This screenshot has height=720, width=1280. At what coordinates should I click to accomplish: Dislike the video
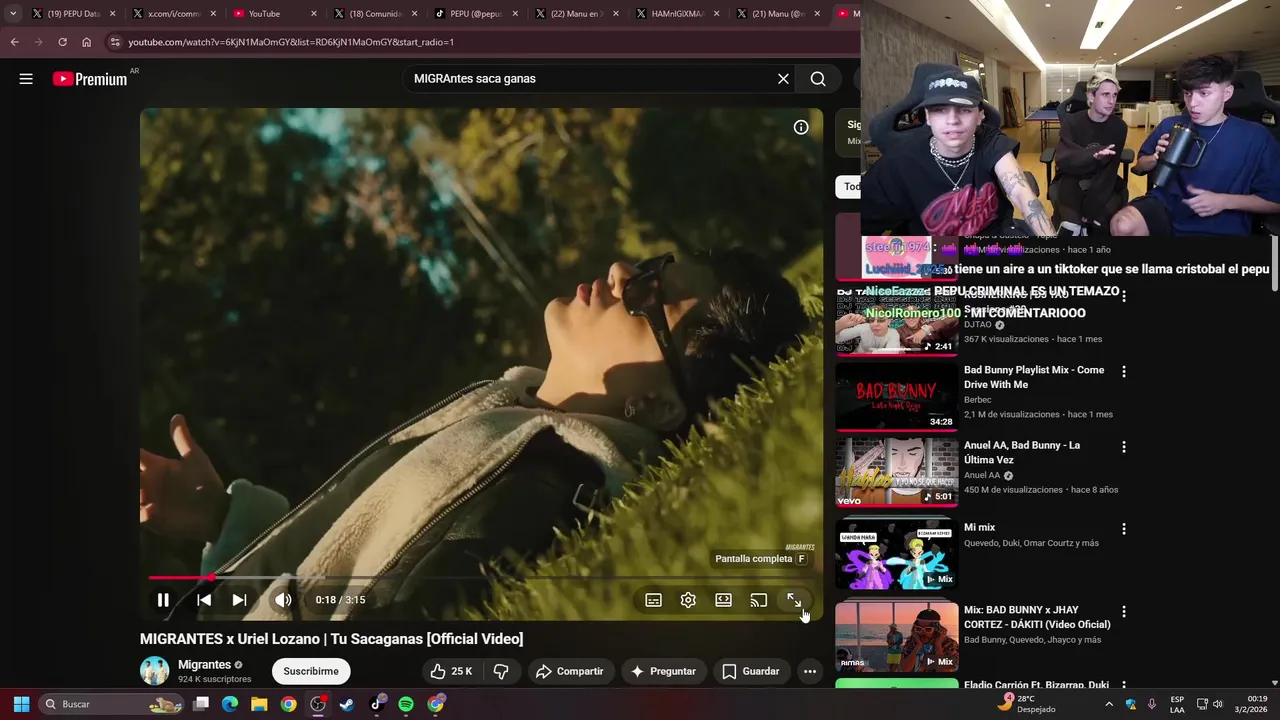[502, 671]
